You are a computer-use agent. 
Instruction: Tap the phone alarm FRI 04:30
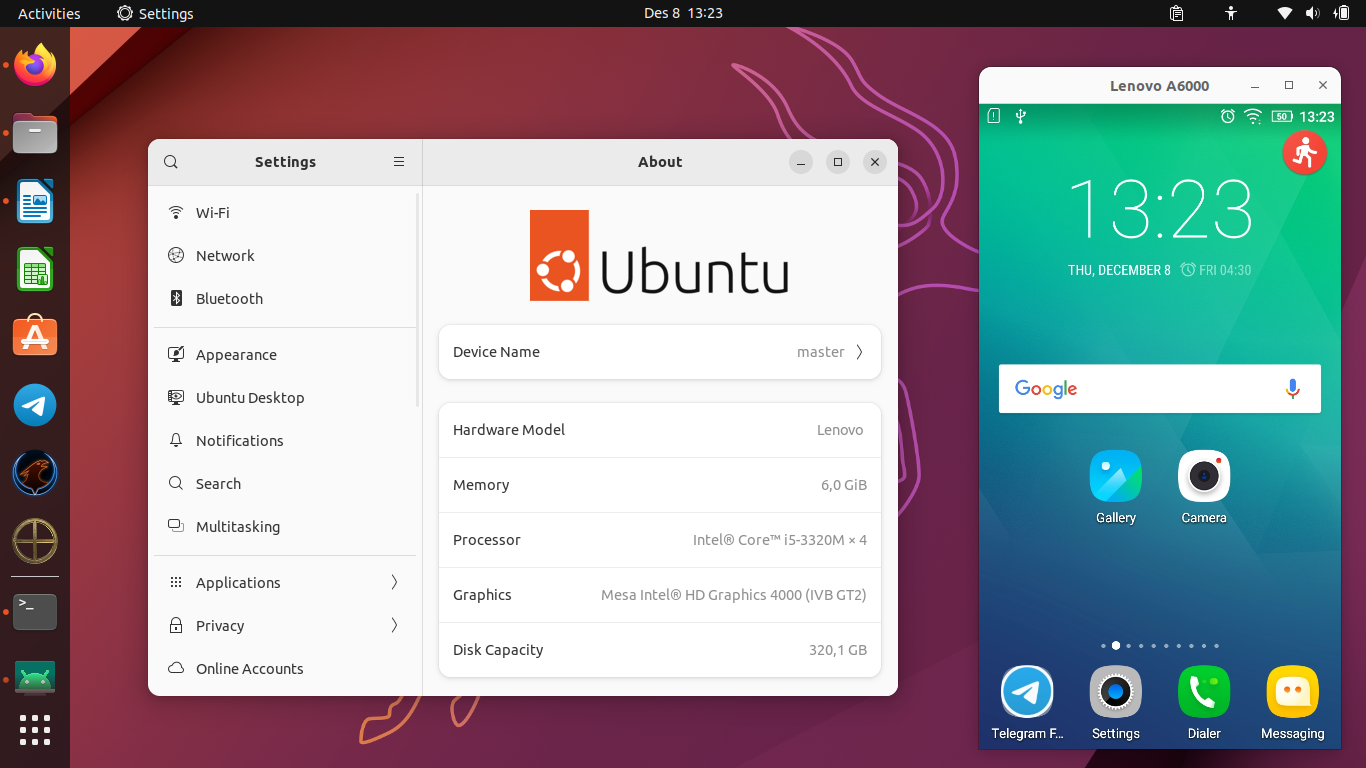[1216, 270]
